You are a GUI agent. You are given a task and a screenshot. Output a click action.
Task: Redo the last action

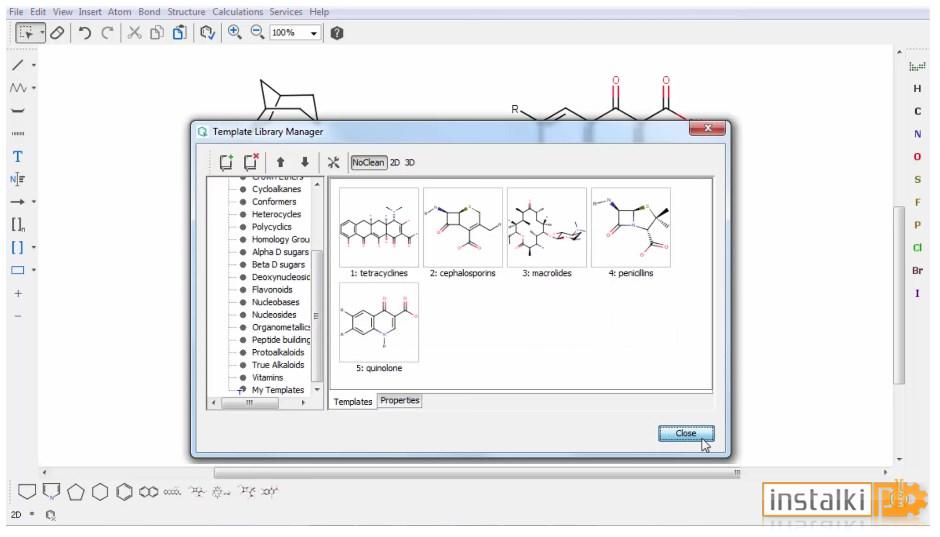(108, 33)
